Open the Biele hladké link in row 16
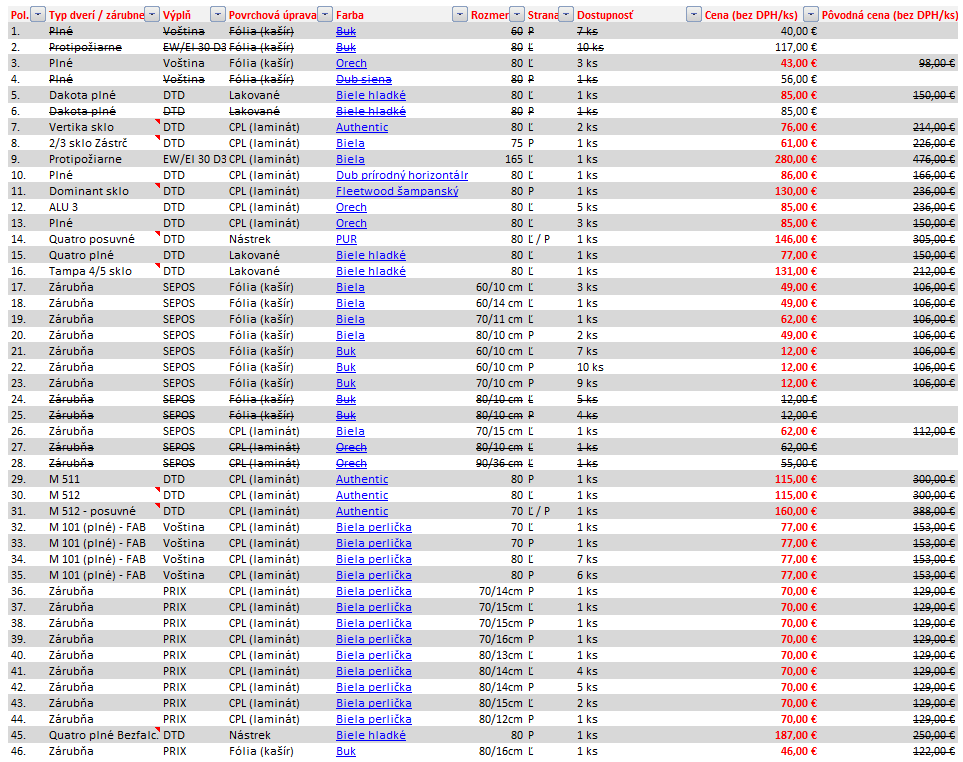The image size is (963, 762). (371, 271)
